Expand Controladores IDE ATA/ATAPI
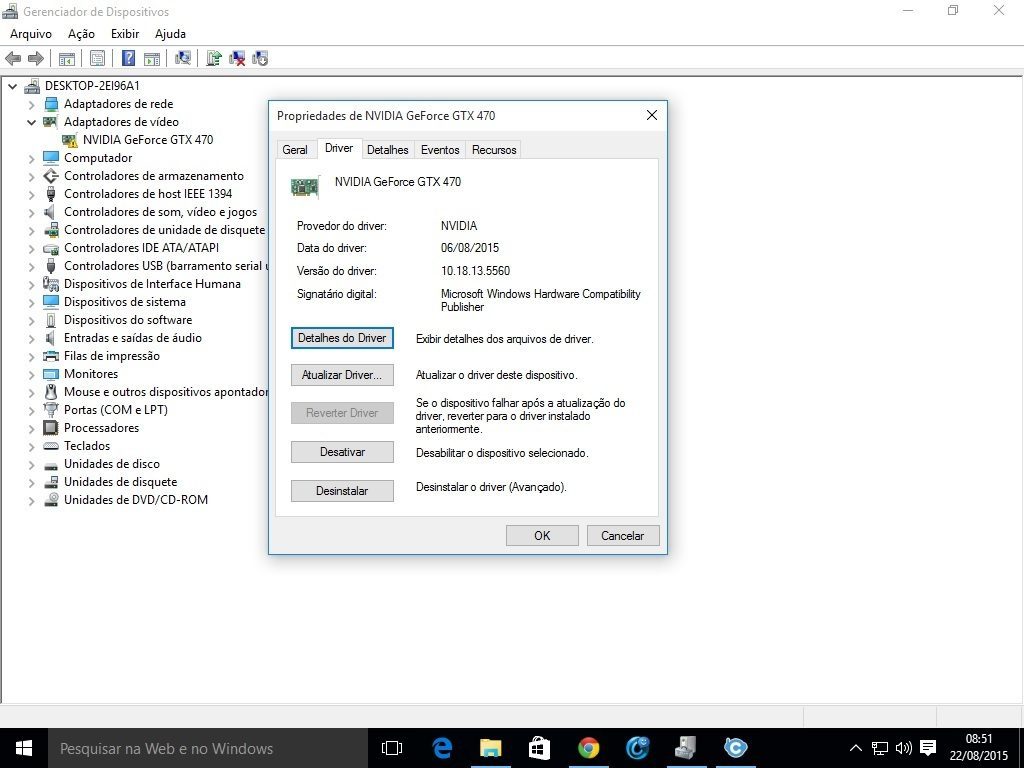1024x768 pixels. pyautogui.click(x=31, y=248)
